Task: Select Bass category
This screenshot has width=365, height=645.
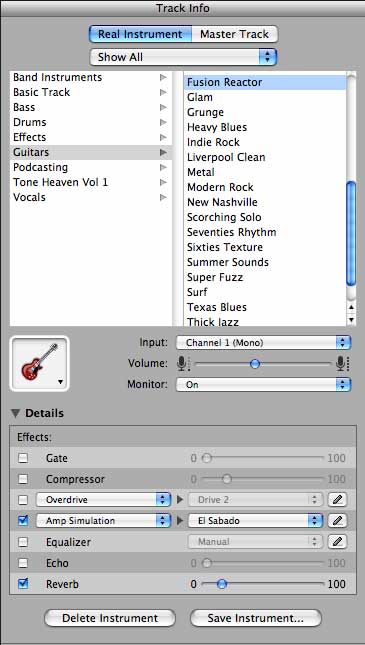Action: [x=91, y=107]
